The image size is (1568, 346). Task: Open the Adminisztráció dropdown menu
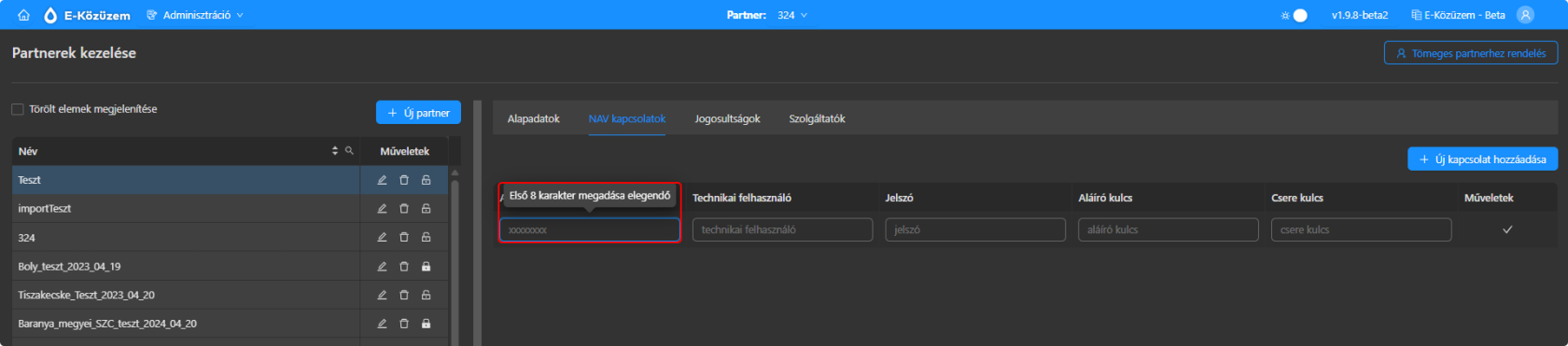195,15
